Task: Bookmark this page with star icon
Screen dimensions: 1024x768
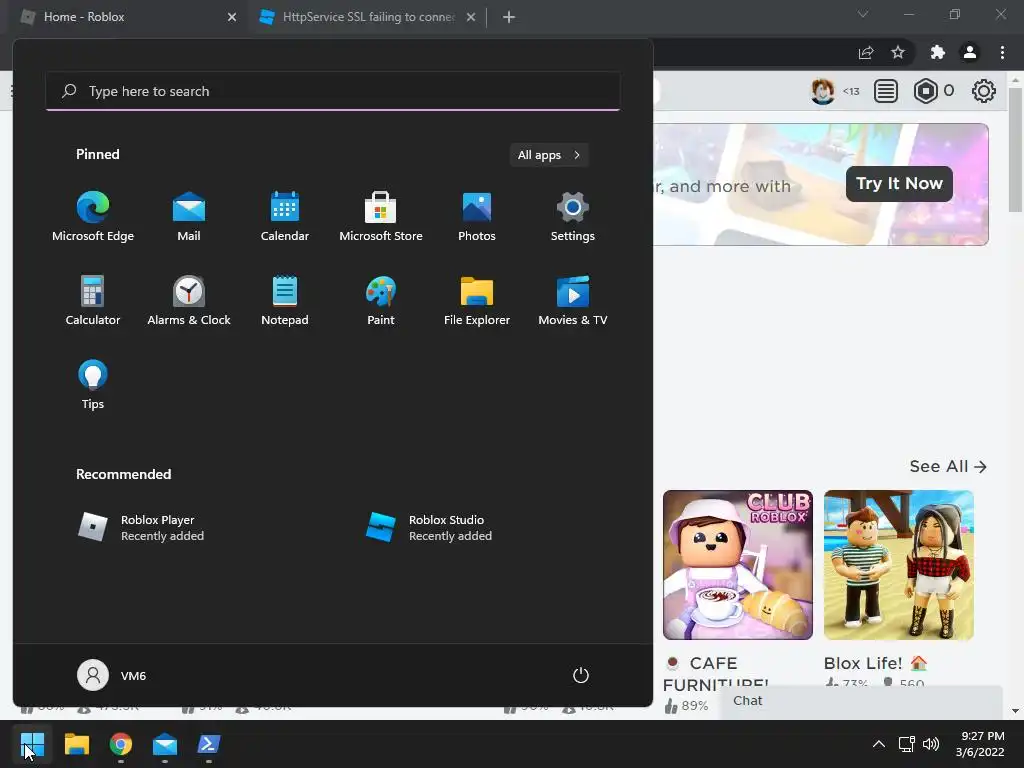Action: pyautogui.click(x=898, y=52)
